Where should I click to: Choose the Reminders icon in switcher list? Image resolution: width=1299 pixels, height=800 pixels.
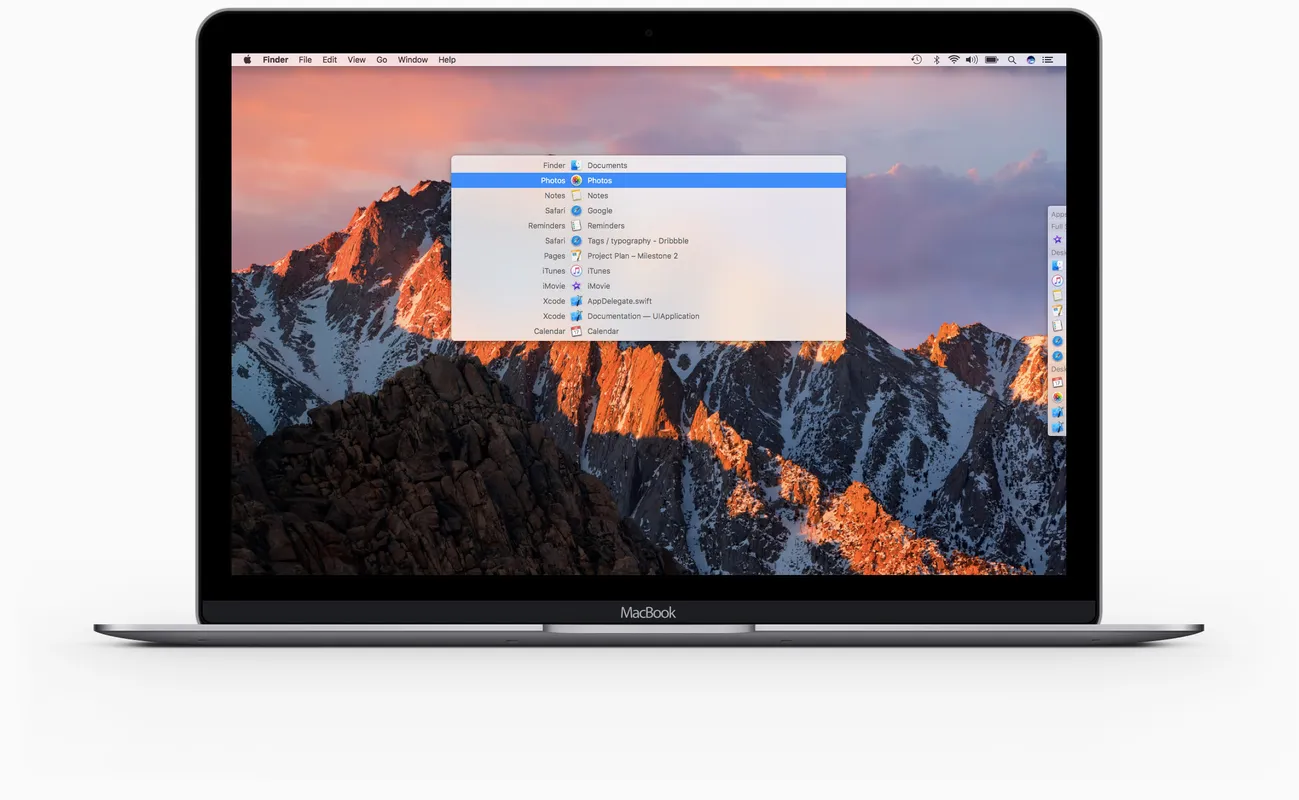click(x=576, y=226)
